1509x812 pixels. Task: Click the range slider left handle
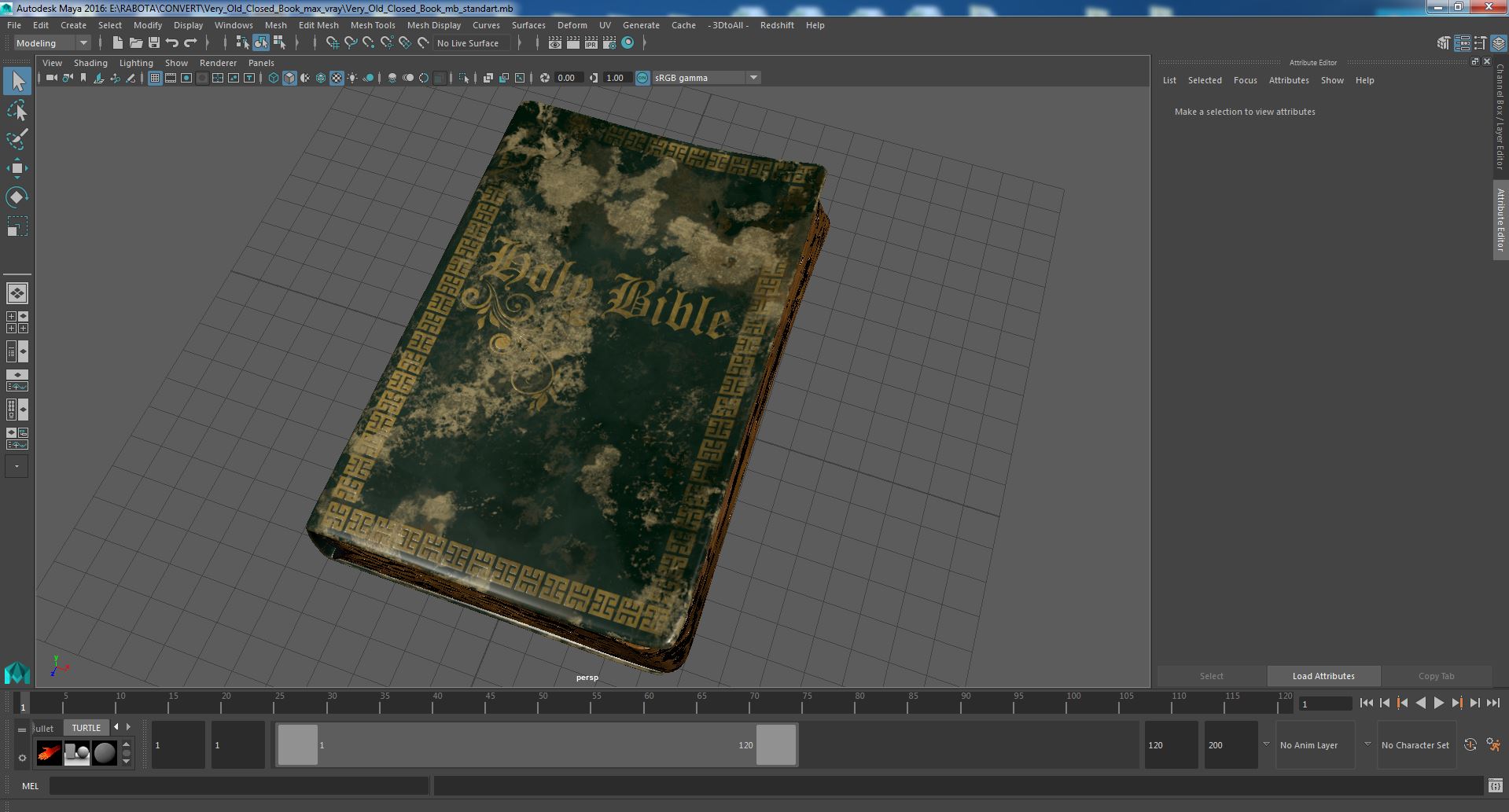coord(298,745)
